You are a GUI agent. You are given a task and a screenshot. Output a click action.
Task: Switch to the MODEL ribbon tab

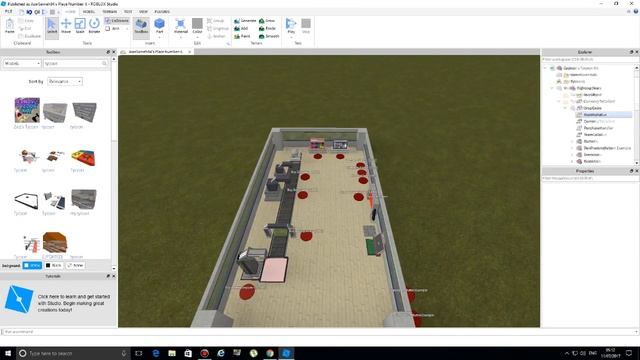(89, 11)
